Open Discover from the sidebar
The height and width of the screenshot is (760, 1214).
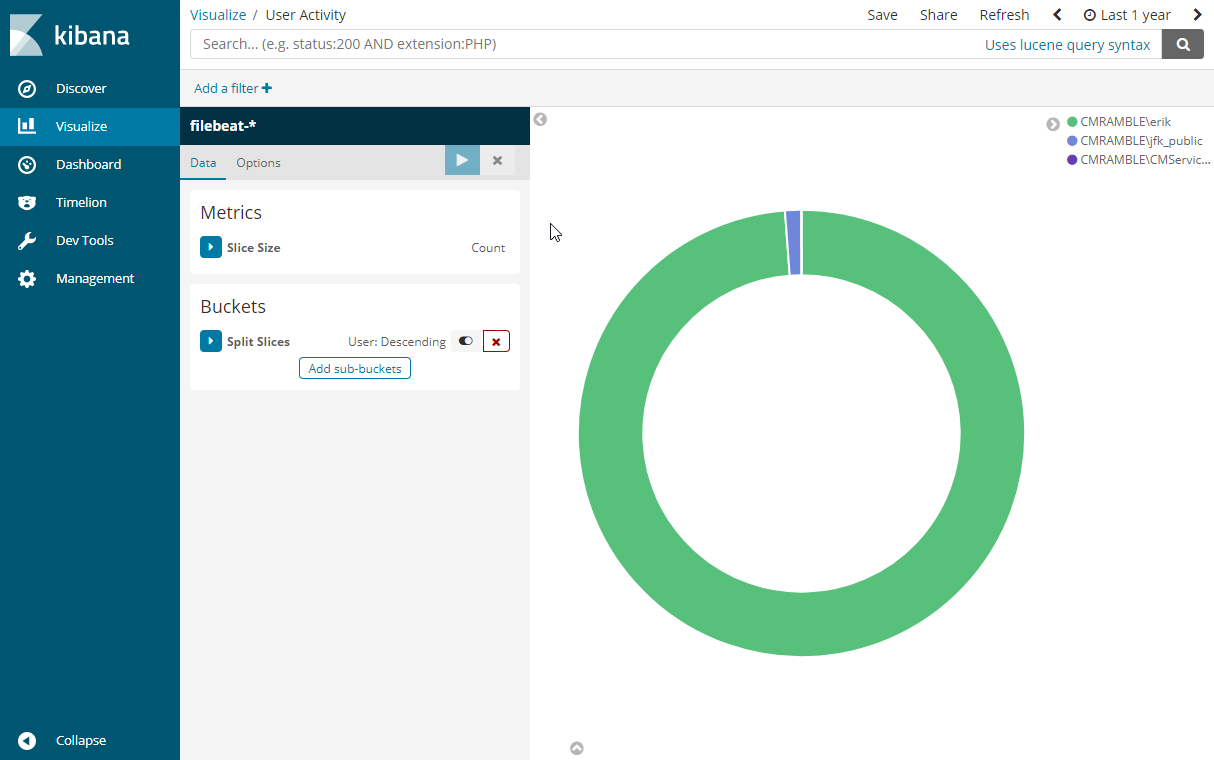point(81,88)
